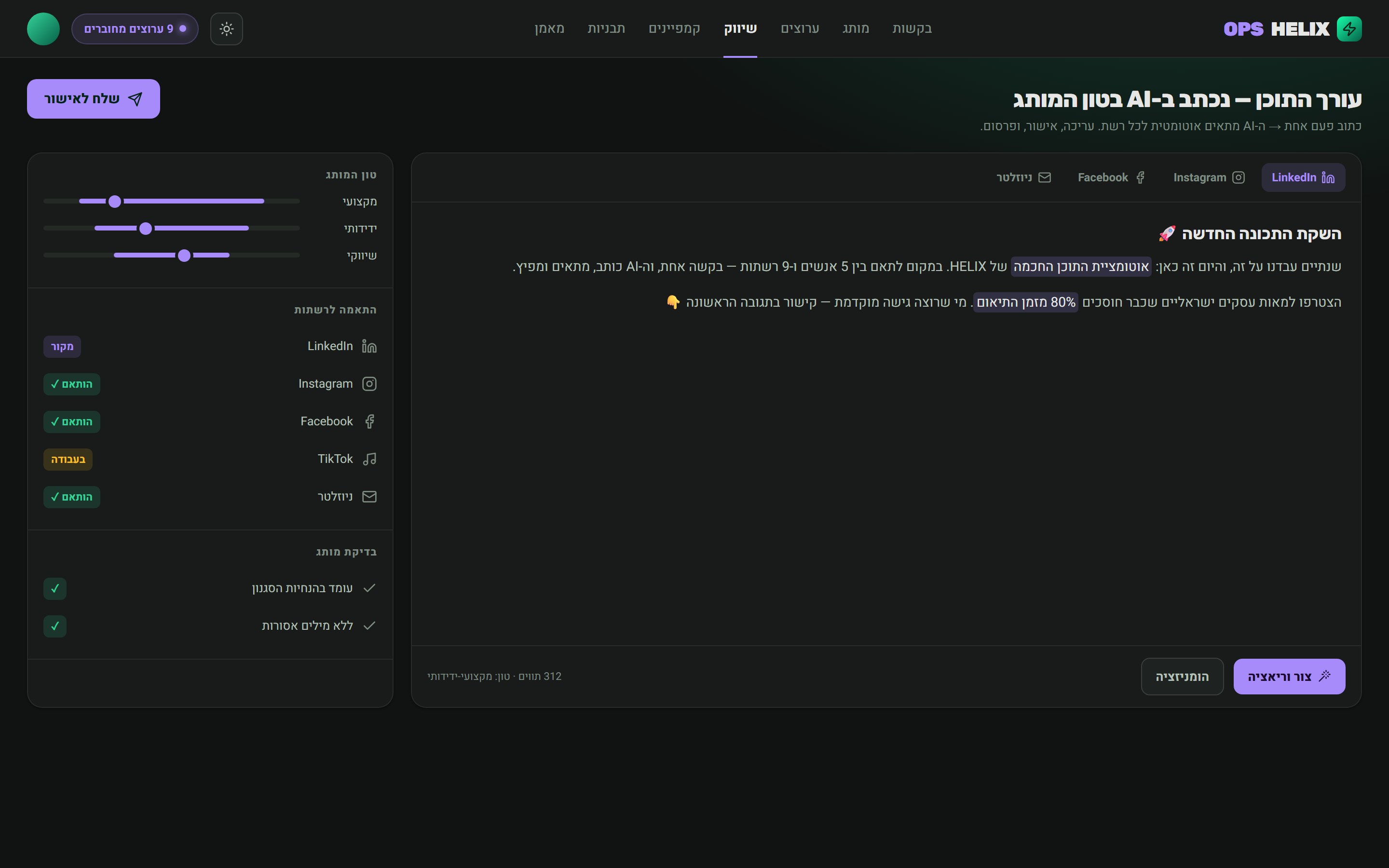This screenshot has width=1389, height=868.
Task: Click the הותאם badge on ניוזלטר row
Action: [72, 497]
